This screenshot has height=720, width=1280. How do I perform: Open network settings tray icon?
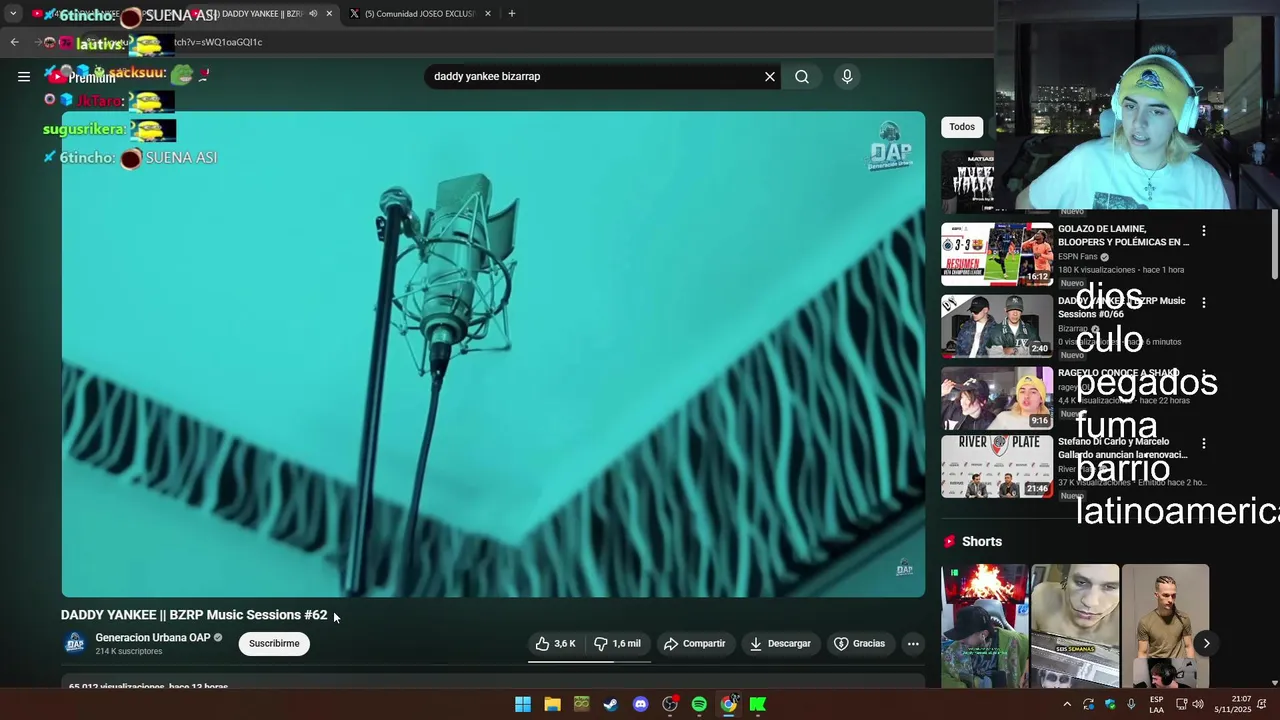[1181, 705]
